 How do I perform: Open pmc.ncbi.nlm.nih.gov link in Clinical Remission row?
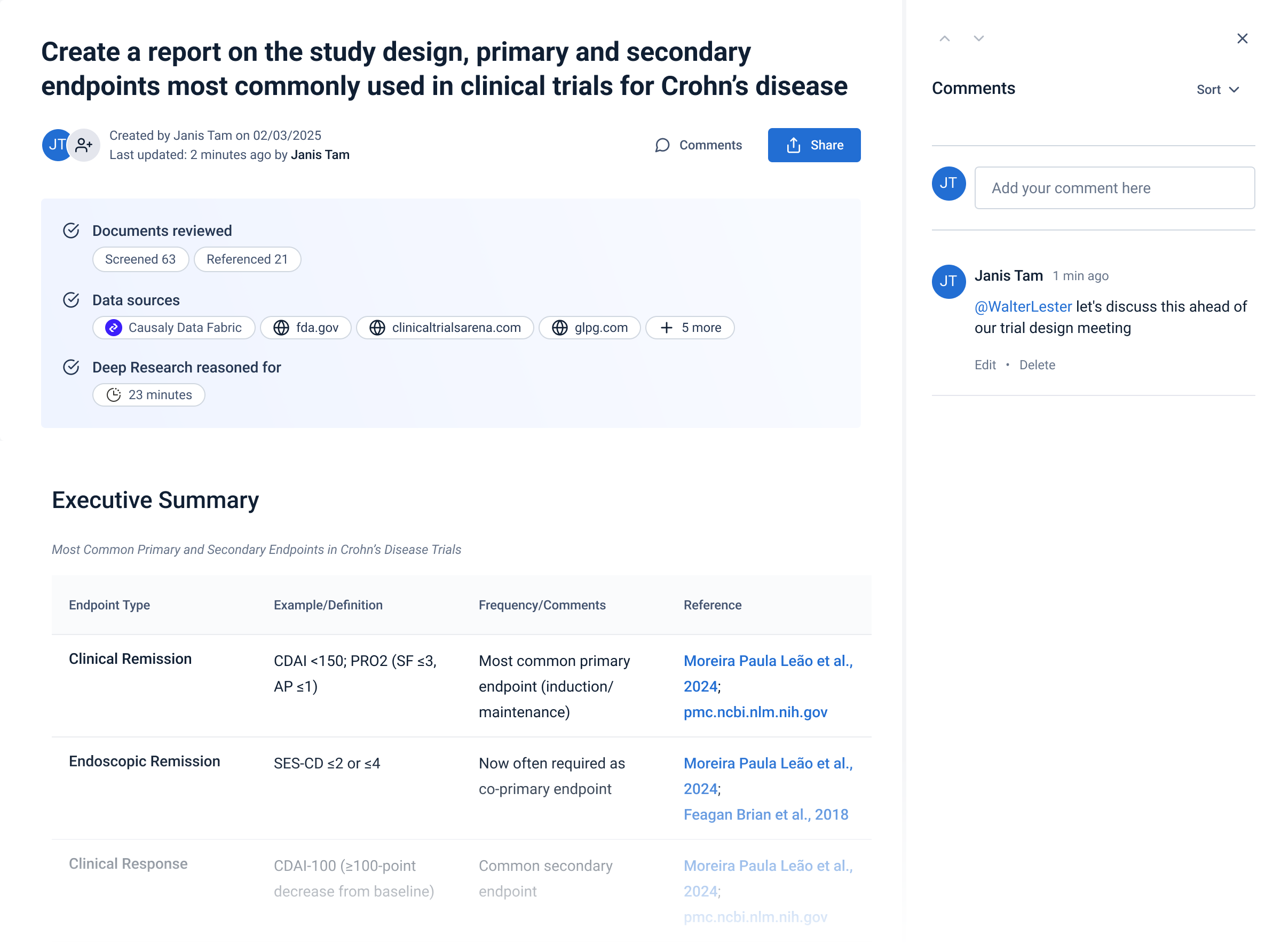[755, 712]
